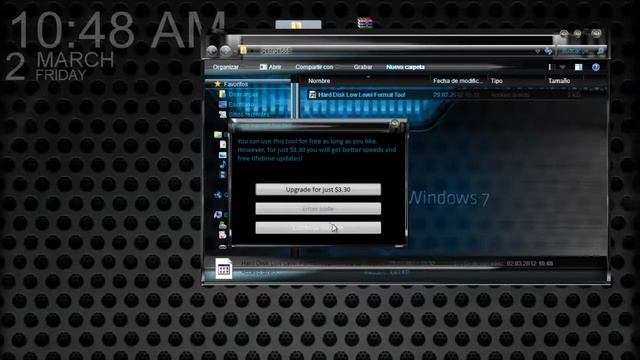Sort by Fecha de modificación column
640x360 pixels.
458,81
